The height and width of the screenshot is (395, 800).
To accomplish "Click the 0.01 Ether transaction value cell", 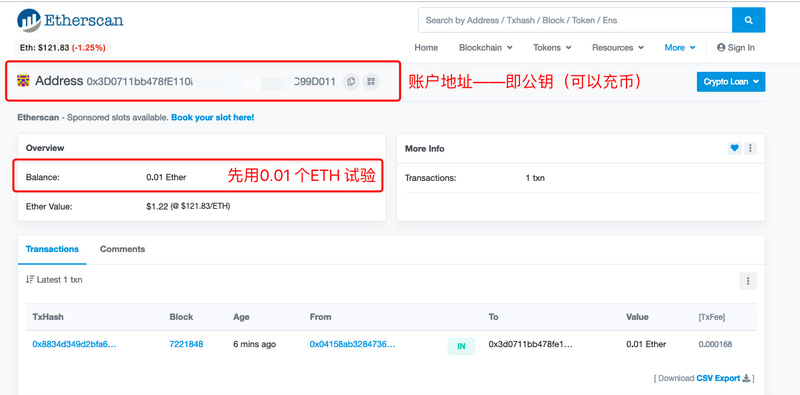I will coord(646,344).
